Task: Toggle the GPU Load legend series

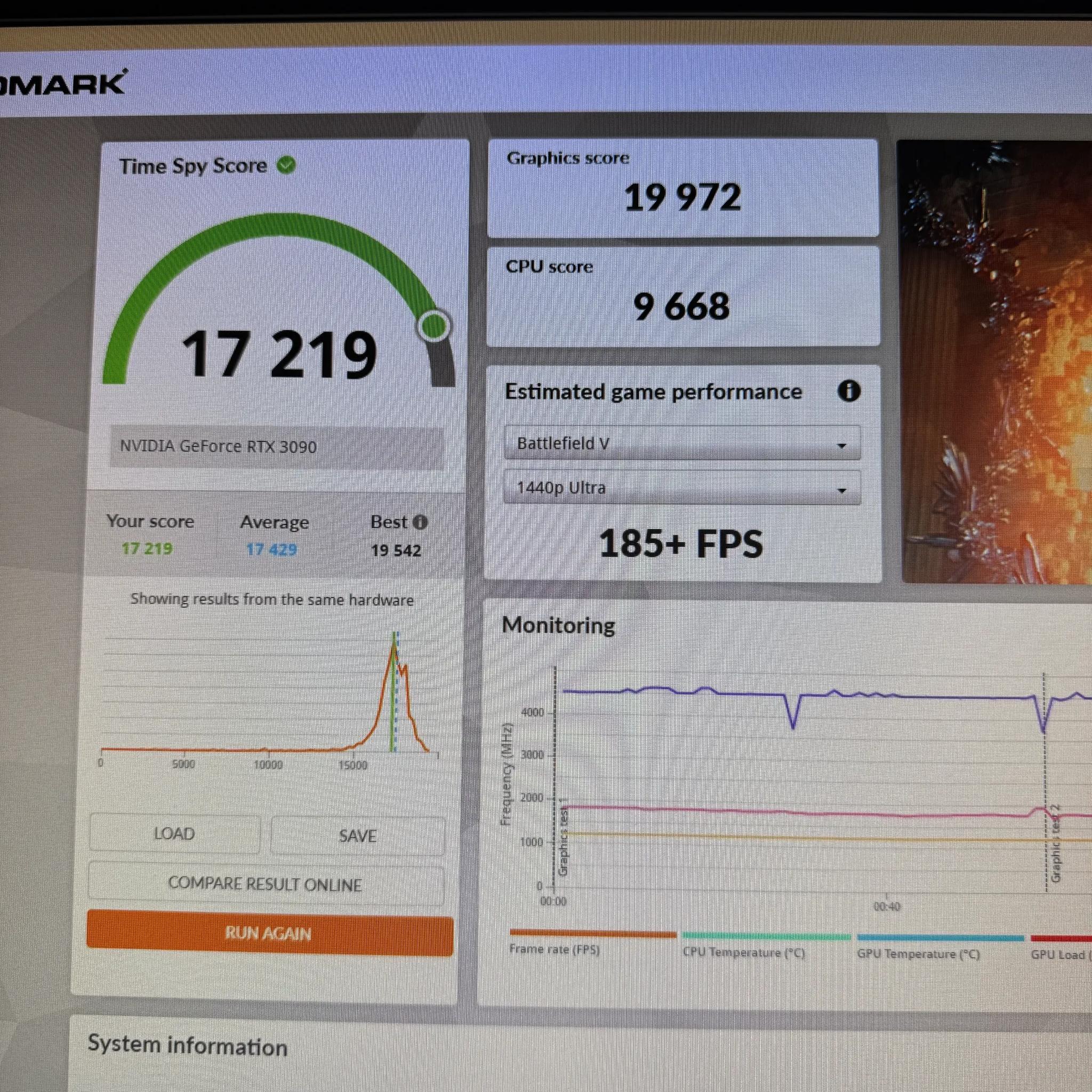Action: [1061, 949]
